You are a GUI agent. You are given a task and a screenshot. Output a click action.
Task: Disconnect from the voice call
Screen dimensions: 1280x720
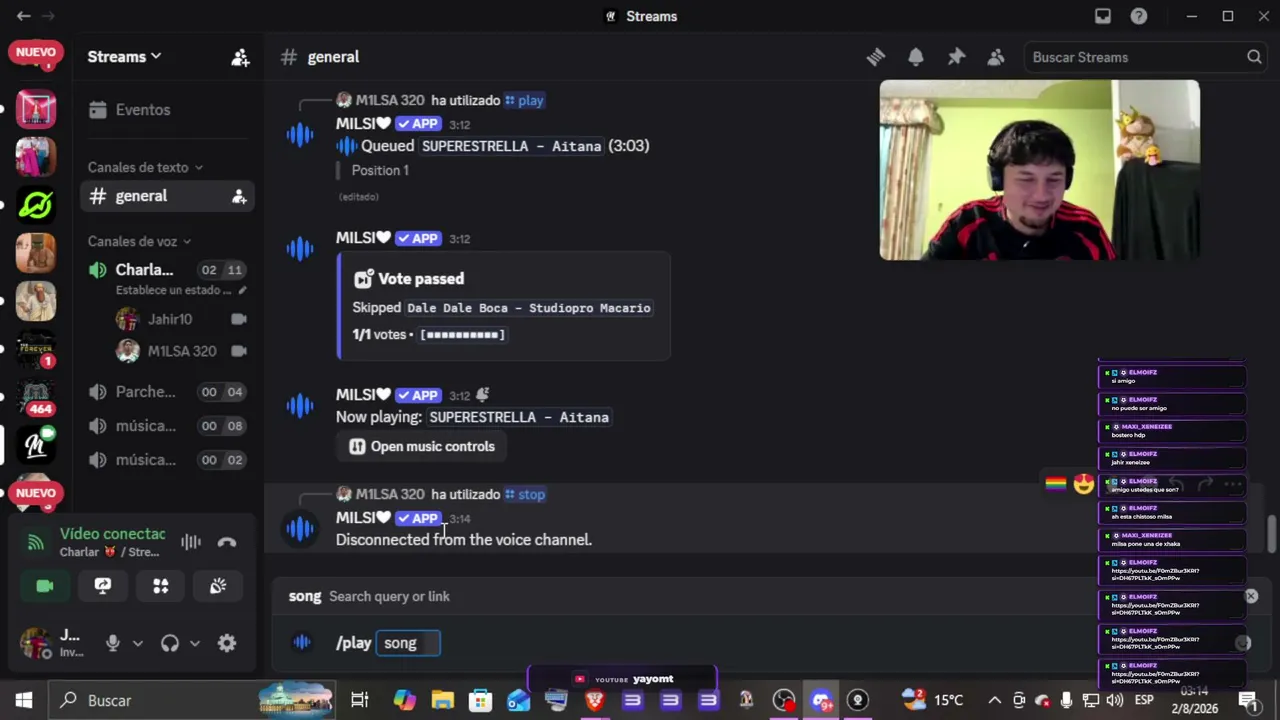(x=227, y=542)
